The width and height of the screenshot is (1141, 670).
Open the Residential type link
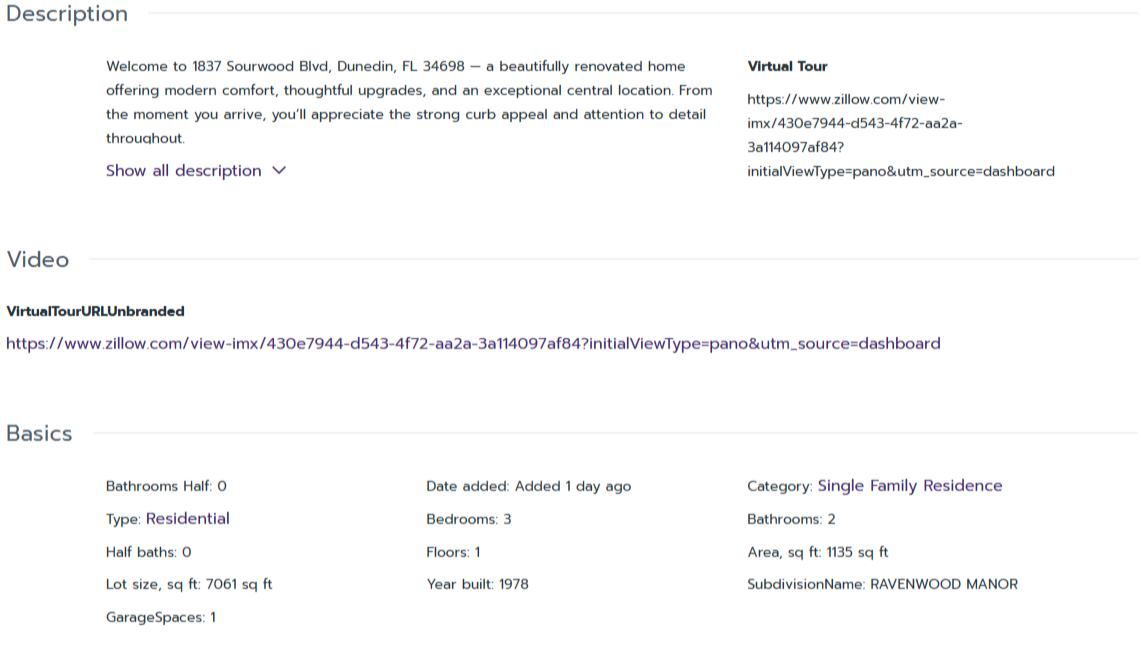(187, 519)
